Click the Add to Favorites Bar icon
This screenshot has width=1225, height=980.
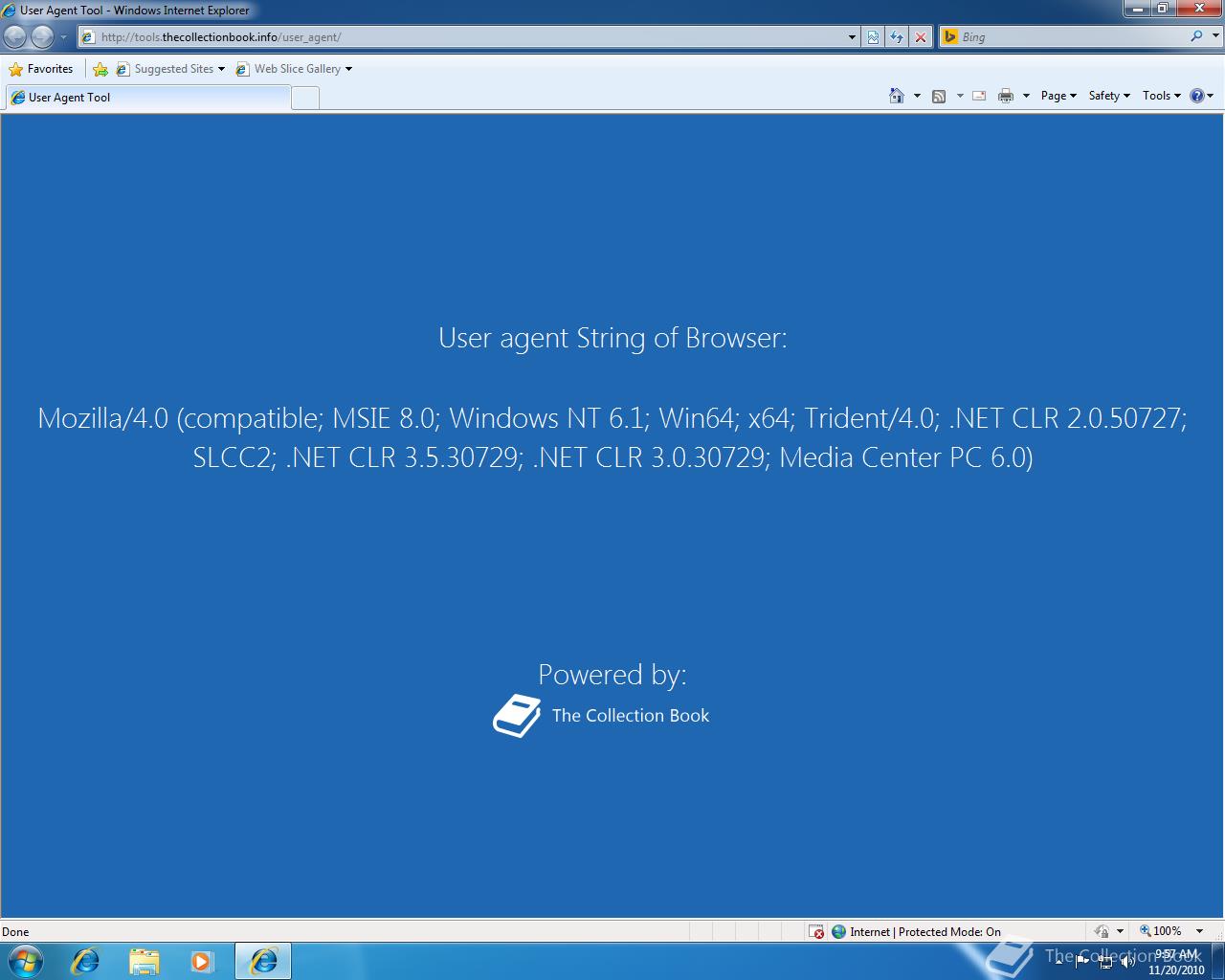tap(100, 69)
